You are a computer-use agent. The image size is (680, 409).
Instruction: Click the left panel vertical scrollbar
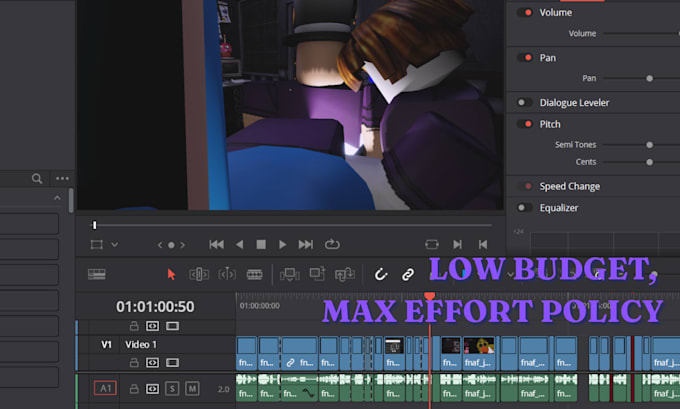pyautogui.click(x=71, y=201)
